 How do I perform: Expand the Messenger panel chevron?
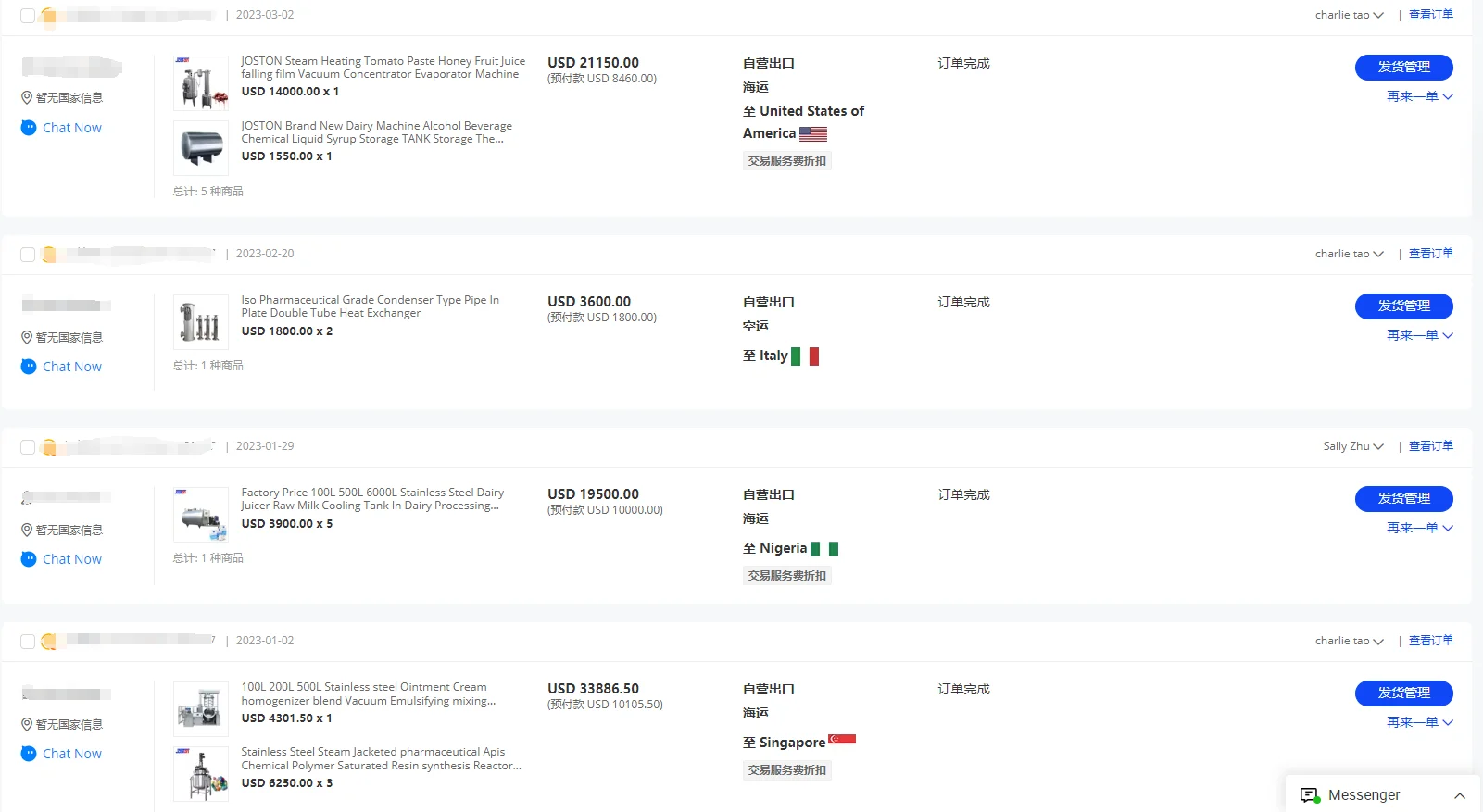(x=1460, y=795)
